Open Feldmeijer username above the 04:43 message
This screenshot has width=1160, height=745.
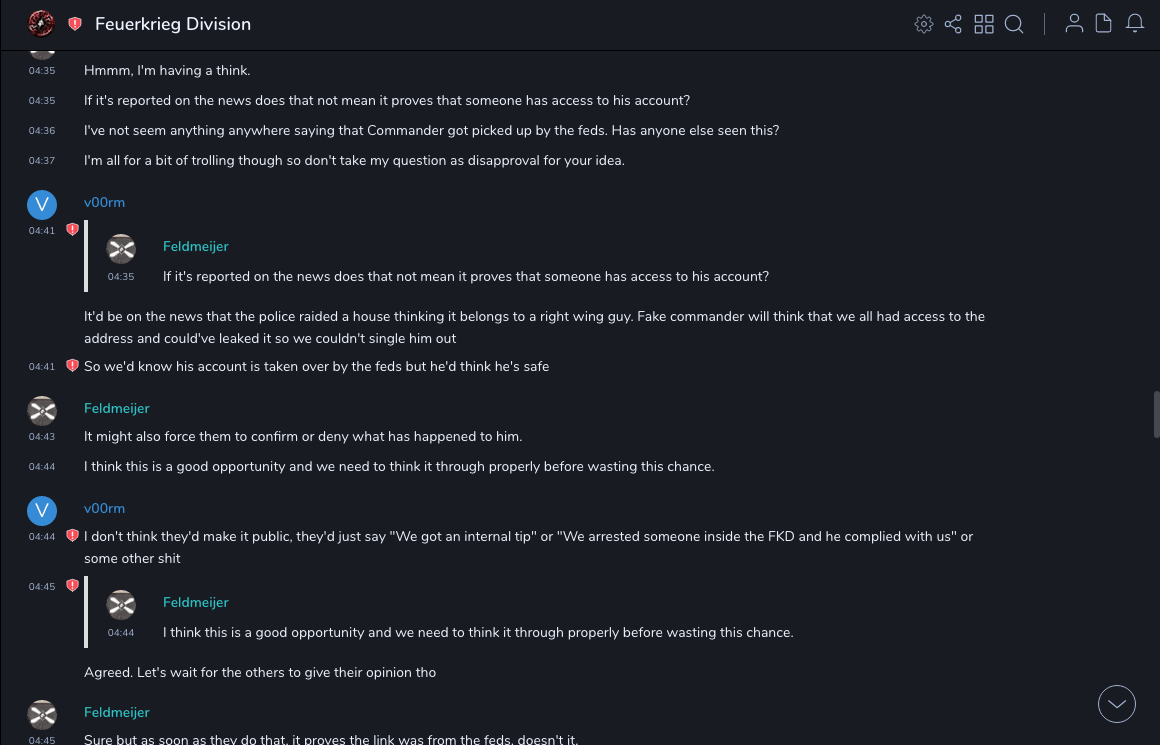pyautogui.click(x=116, y=408)
